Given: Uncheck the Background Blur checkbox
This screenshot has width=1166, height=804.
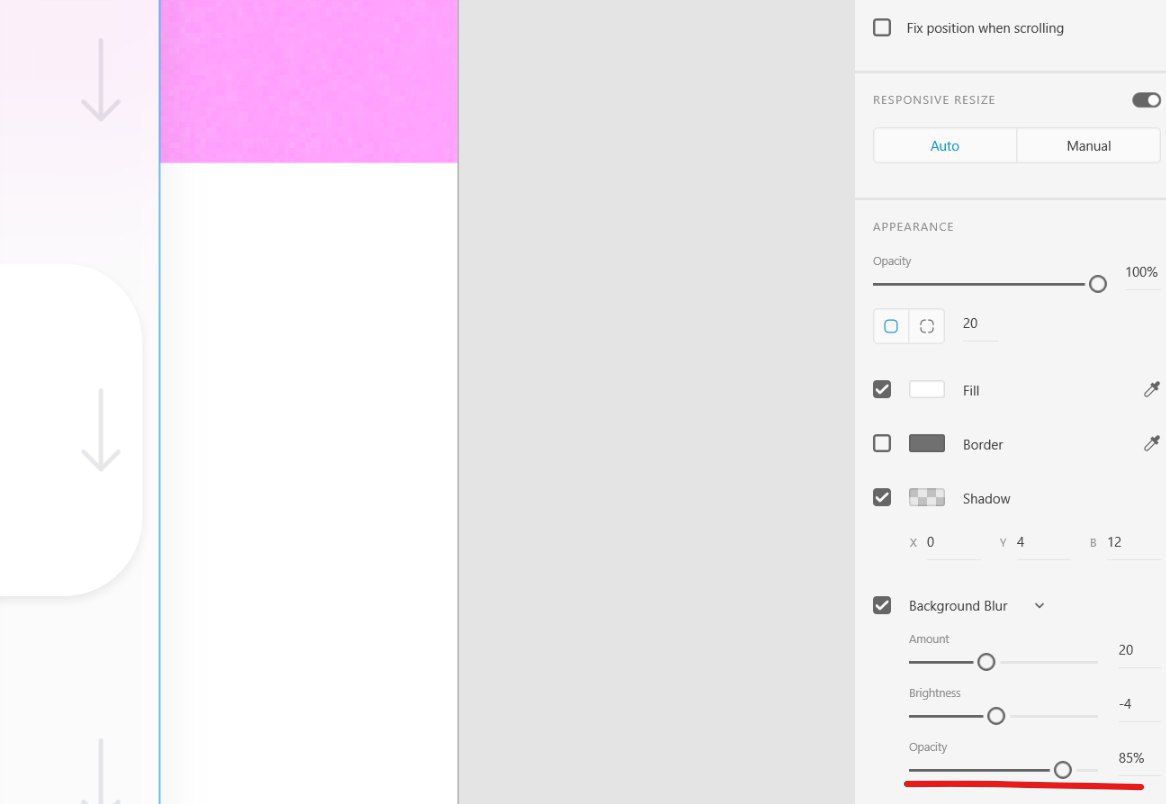Looking at the screenshot, I should (882, 605).
